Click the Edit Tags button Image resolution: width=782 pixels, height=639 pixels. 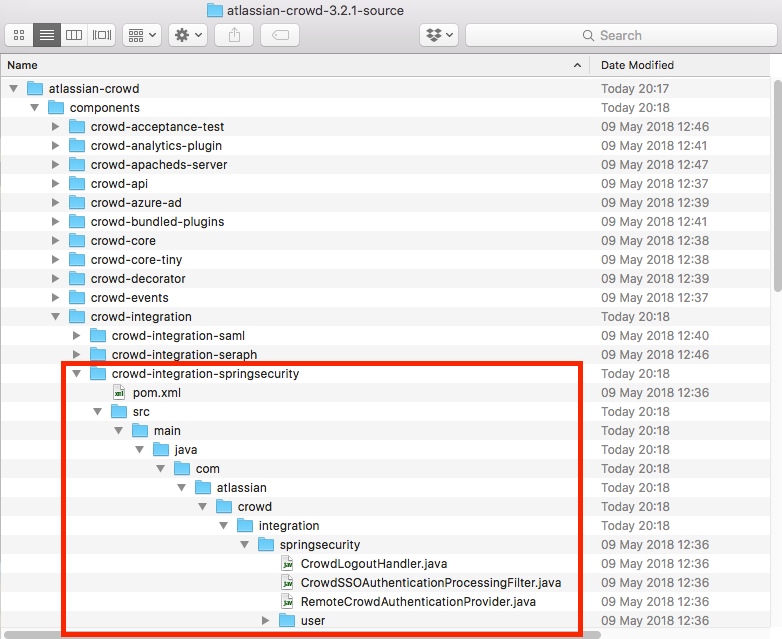(x=280, y=35)
